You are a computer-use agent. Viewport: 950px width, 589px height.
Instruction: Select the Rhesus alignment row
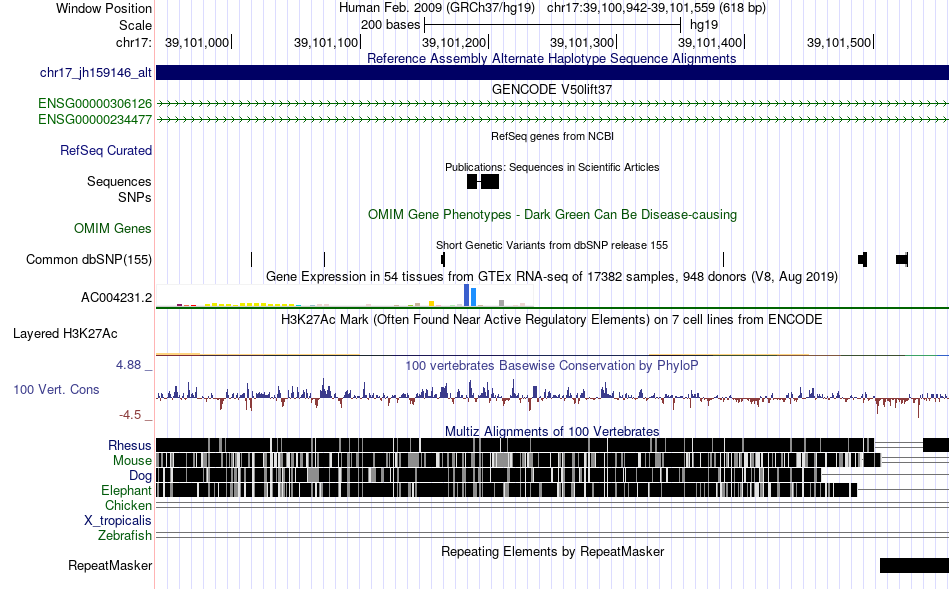pos(553,445)
